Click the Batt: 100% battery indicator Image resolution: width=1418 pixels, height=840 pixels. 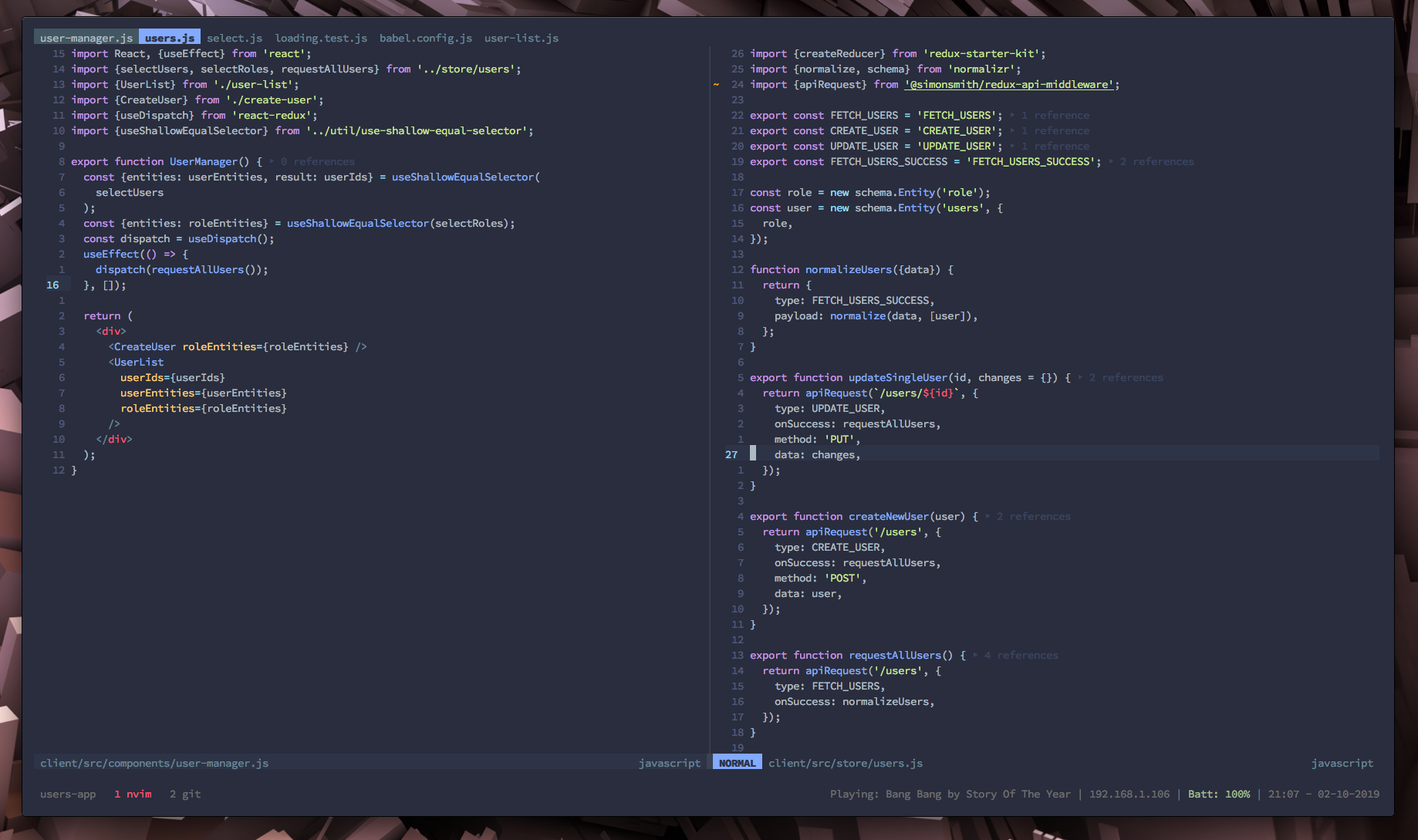(x=1219, y=794)
